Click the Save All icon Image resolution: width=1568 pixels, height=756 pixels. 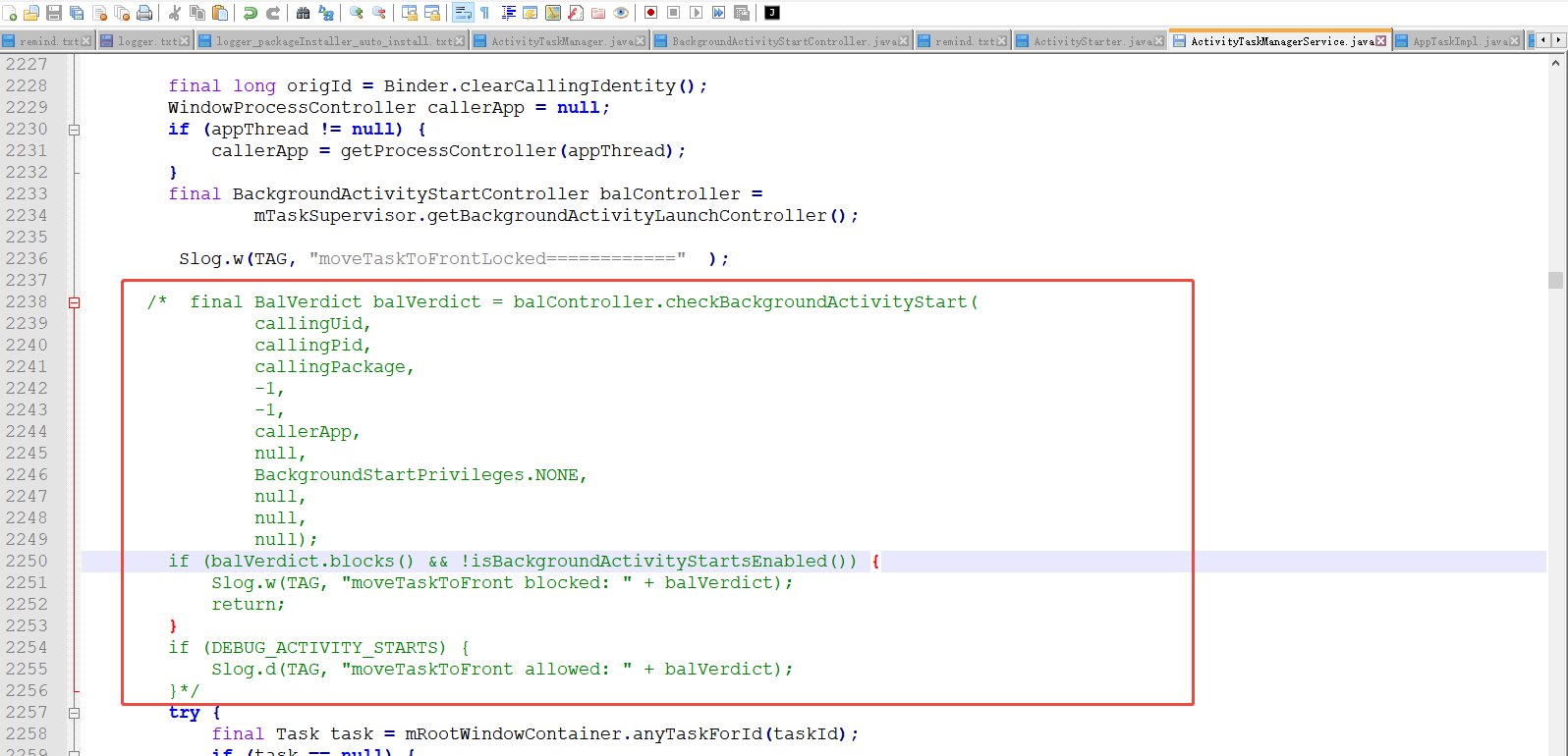77,13
